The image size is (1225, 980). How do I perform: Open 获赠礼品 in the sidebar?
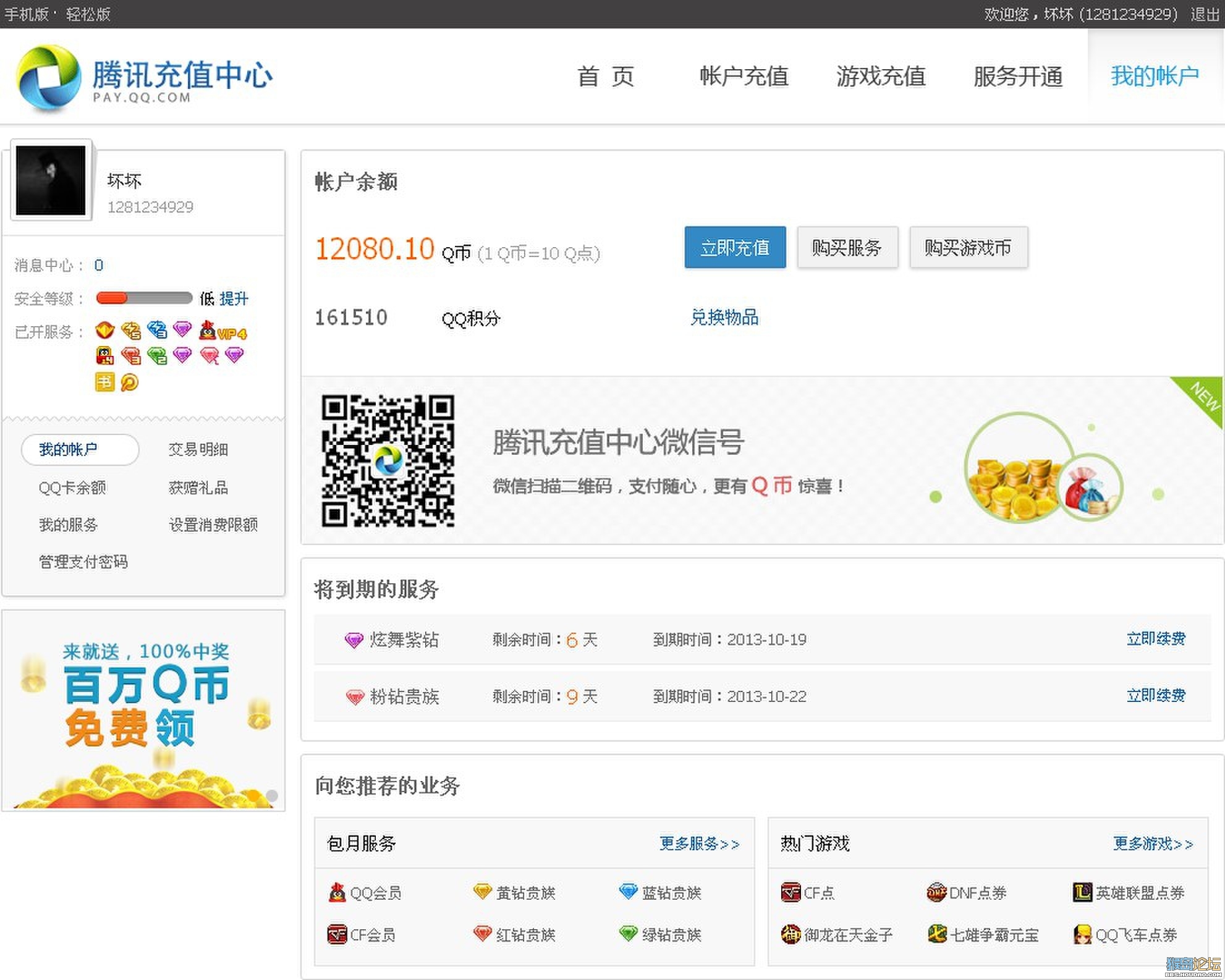tap(198, 488)
